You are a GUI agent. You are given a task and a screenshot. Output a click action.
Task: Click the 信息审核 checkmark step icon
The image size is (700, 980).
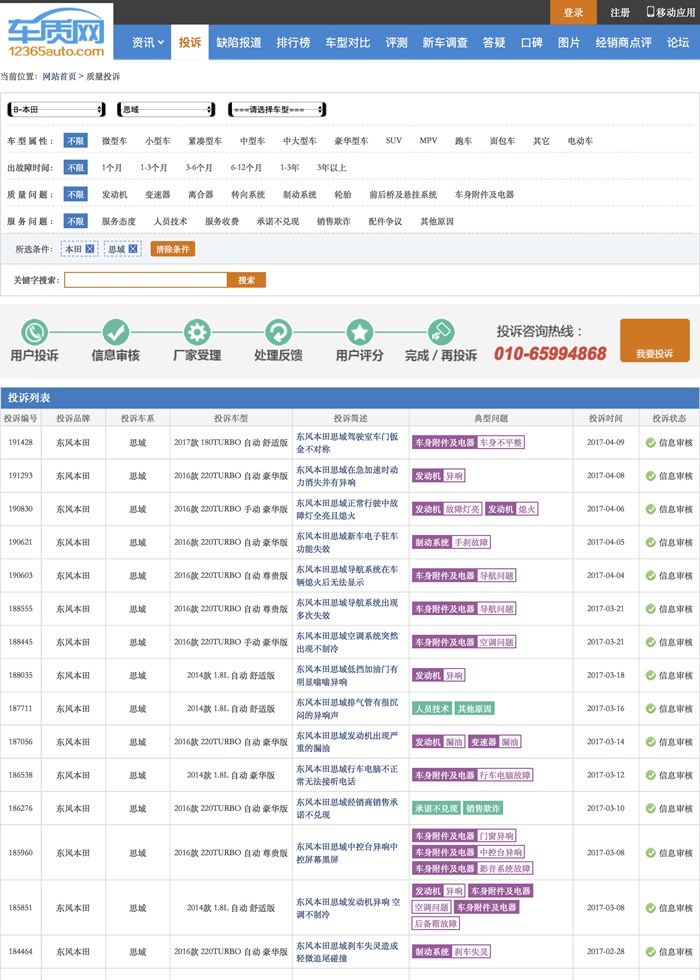pyautogui.click(x=116, y=332)
